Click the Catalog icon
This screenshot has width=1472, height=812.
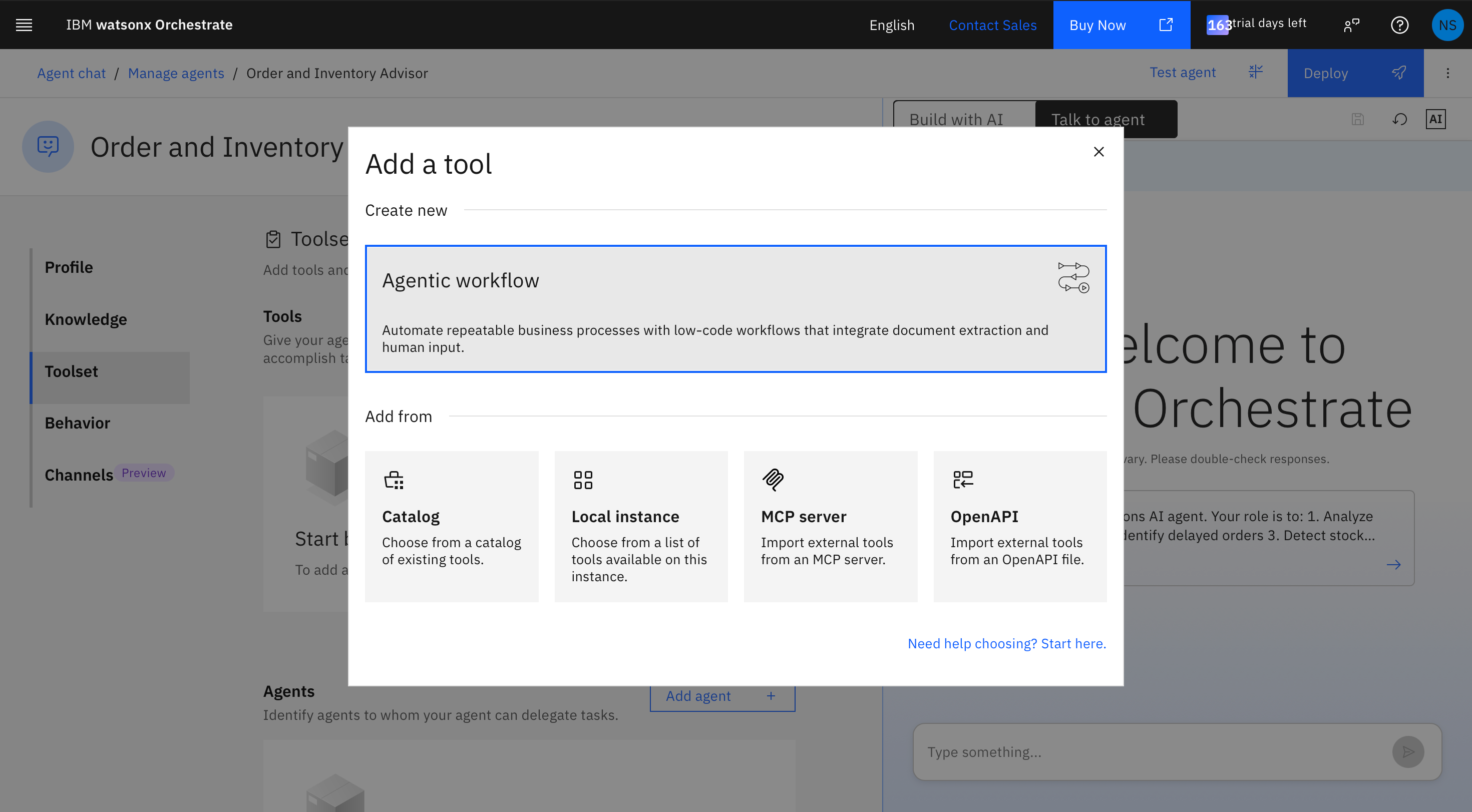pos(394,480)
